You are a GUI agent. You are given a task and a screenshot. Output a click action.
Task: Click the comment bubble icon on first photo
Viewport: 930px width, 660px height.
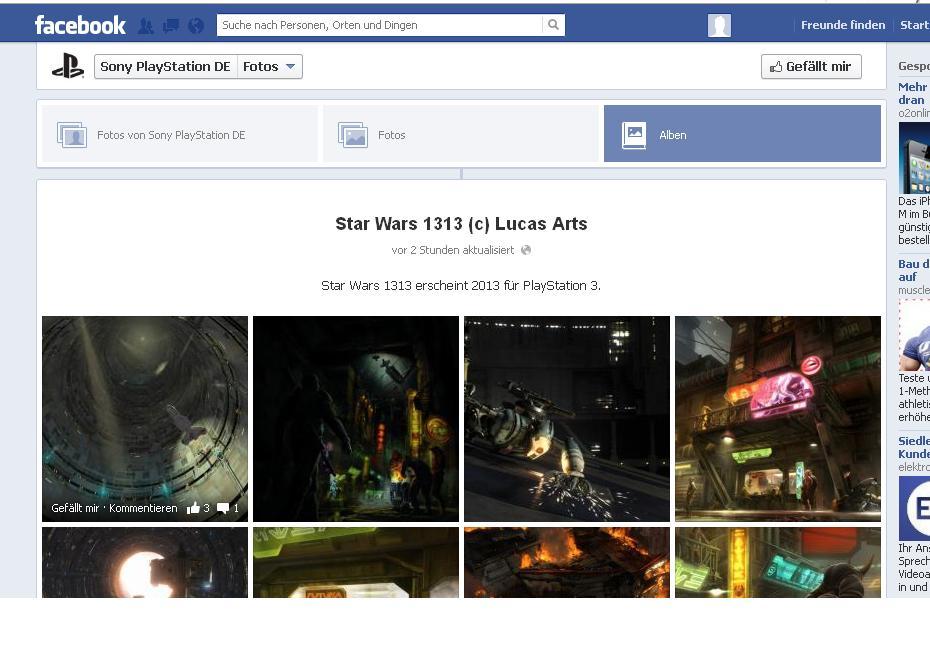223,508
